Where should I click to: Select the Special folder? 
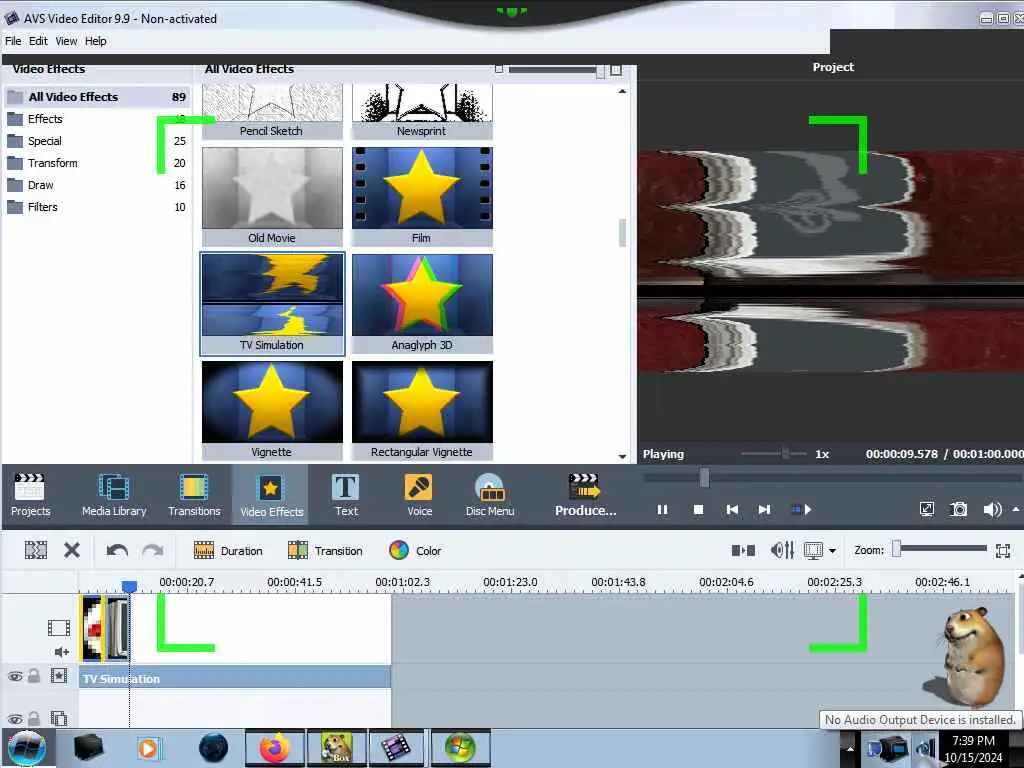[97, 141]
